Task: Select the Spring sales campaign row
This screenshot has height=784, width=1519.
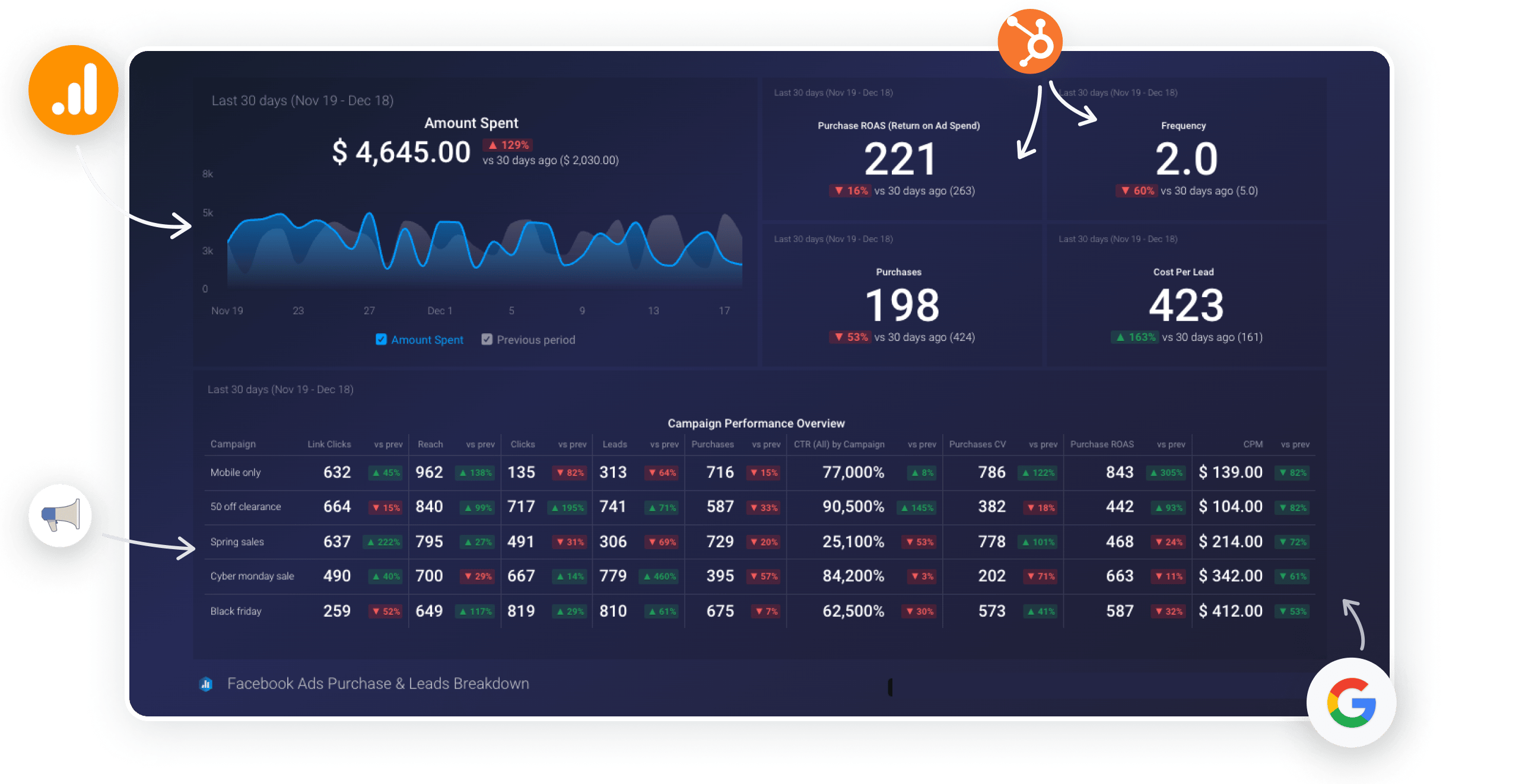Action: tap(759, 541)
